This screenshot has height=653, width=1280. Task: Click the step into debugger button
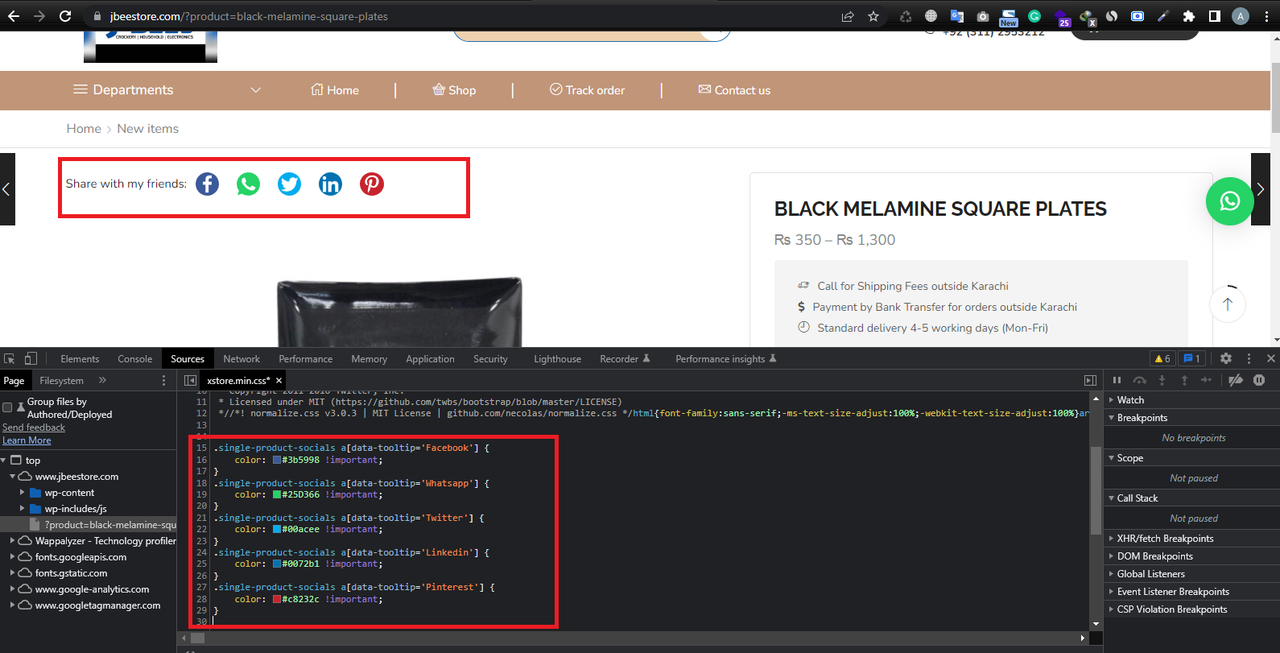tap(1162, 380)
